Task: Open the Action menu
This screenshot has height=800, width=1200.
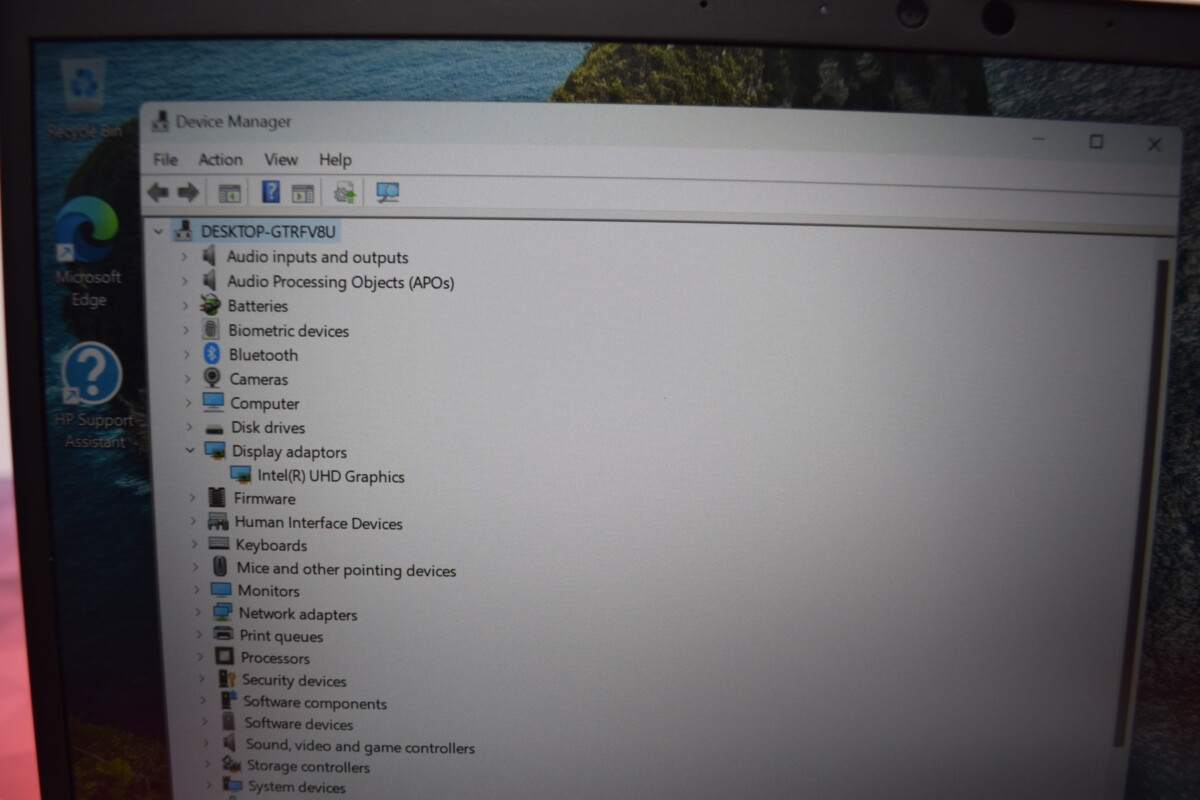Action: pos(220,160)
